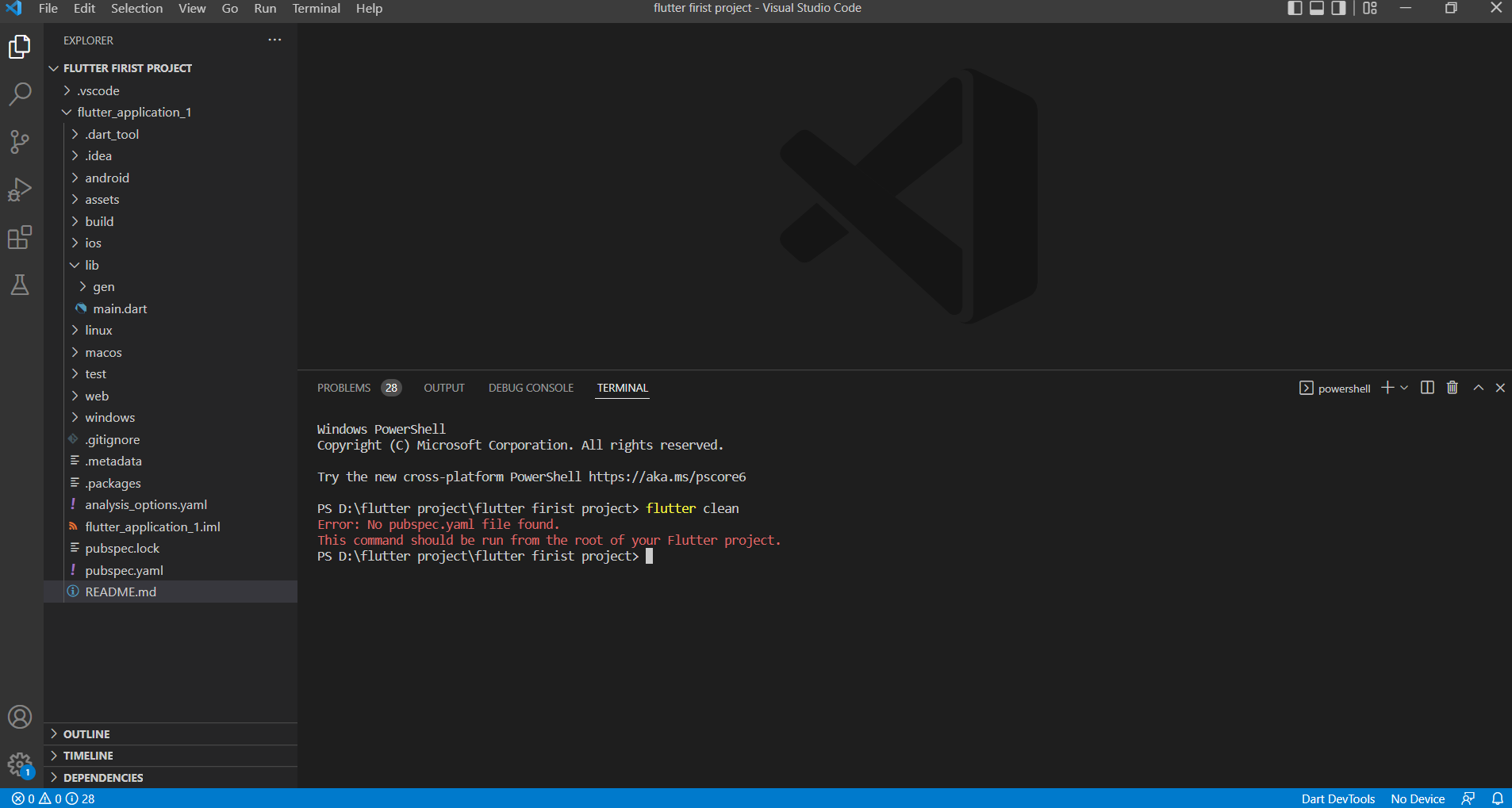Open pubspec.lock file
Viewport: 1512px width, 808px height.
tap(171, 549)
